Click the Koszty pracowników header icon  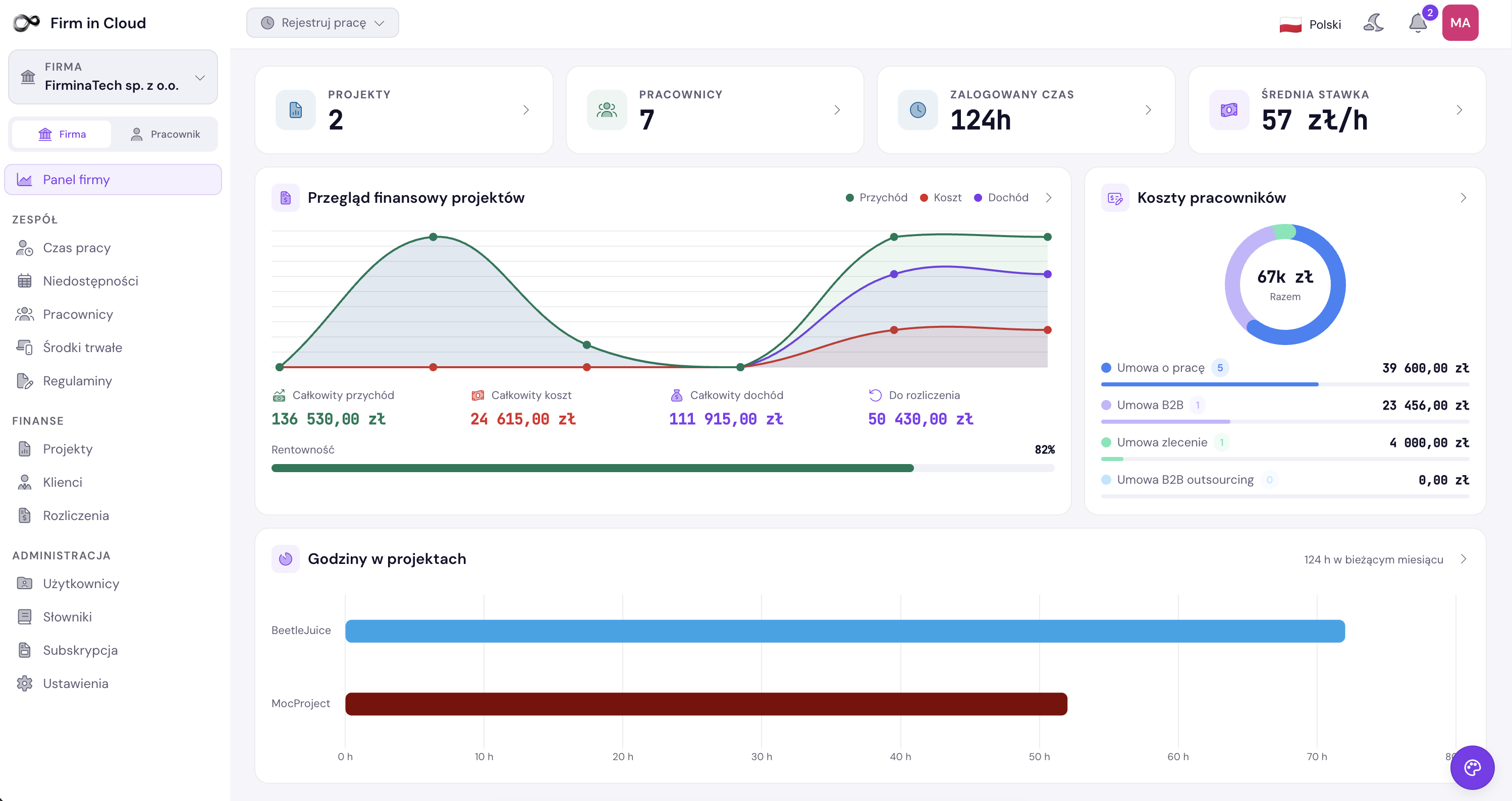[1115, 198]
